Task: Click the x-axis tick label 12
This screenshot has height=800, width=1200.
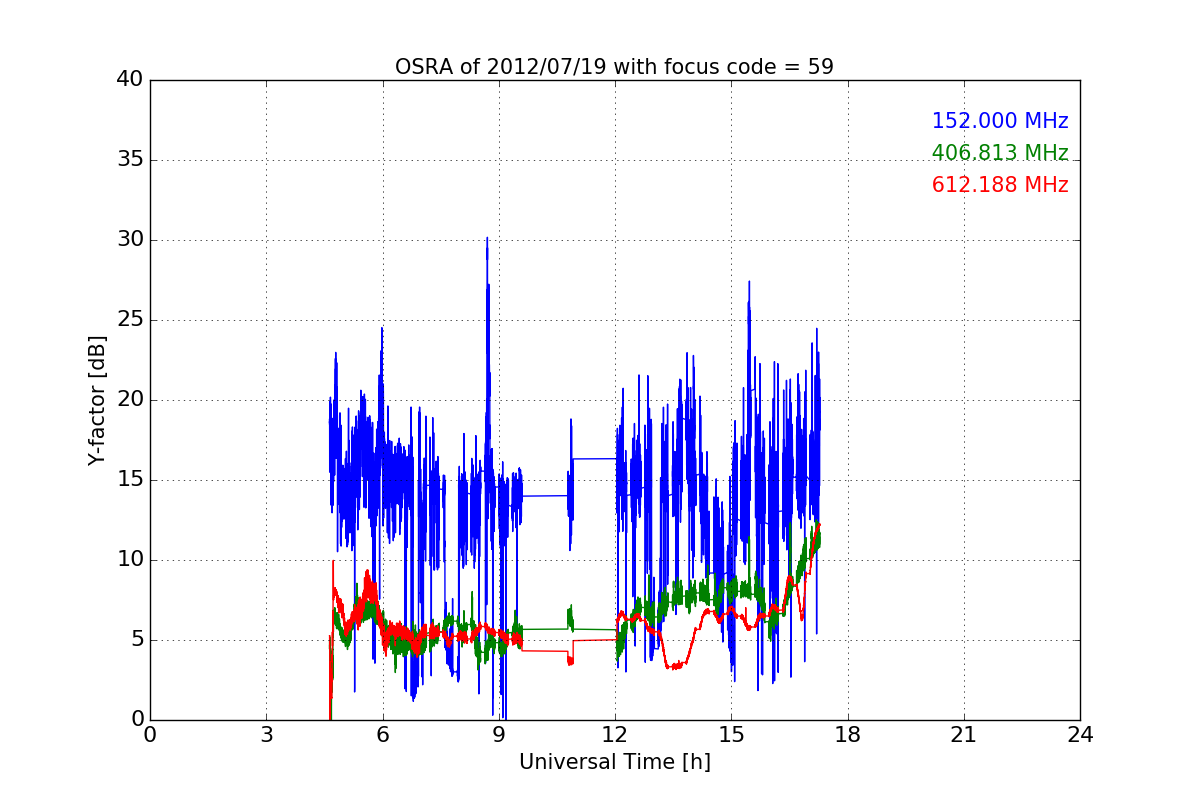Action: [615, 734]
